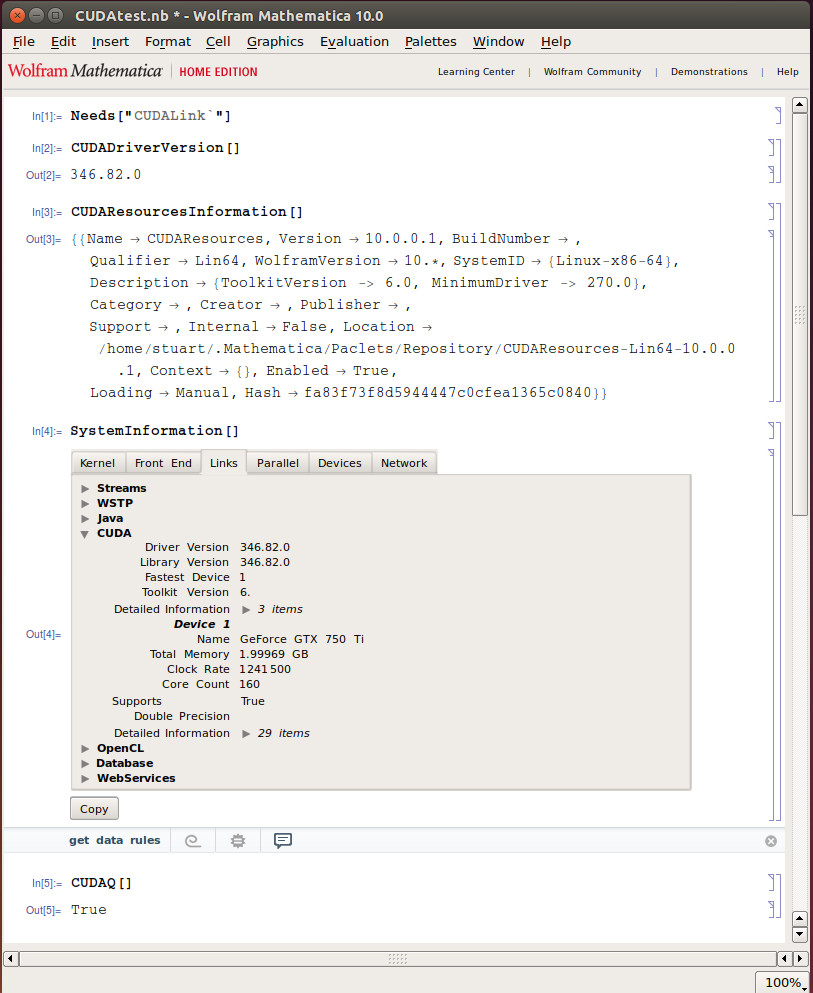Expand the OpenCL section

click(85, 749)
